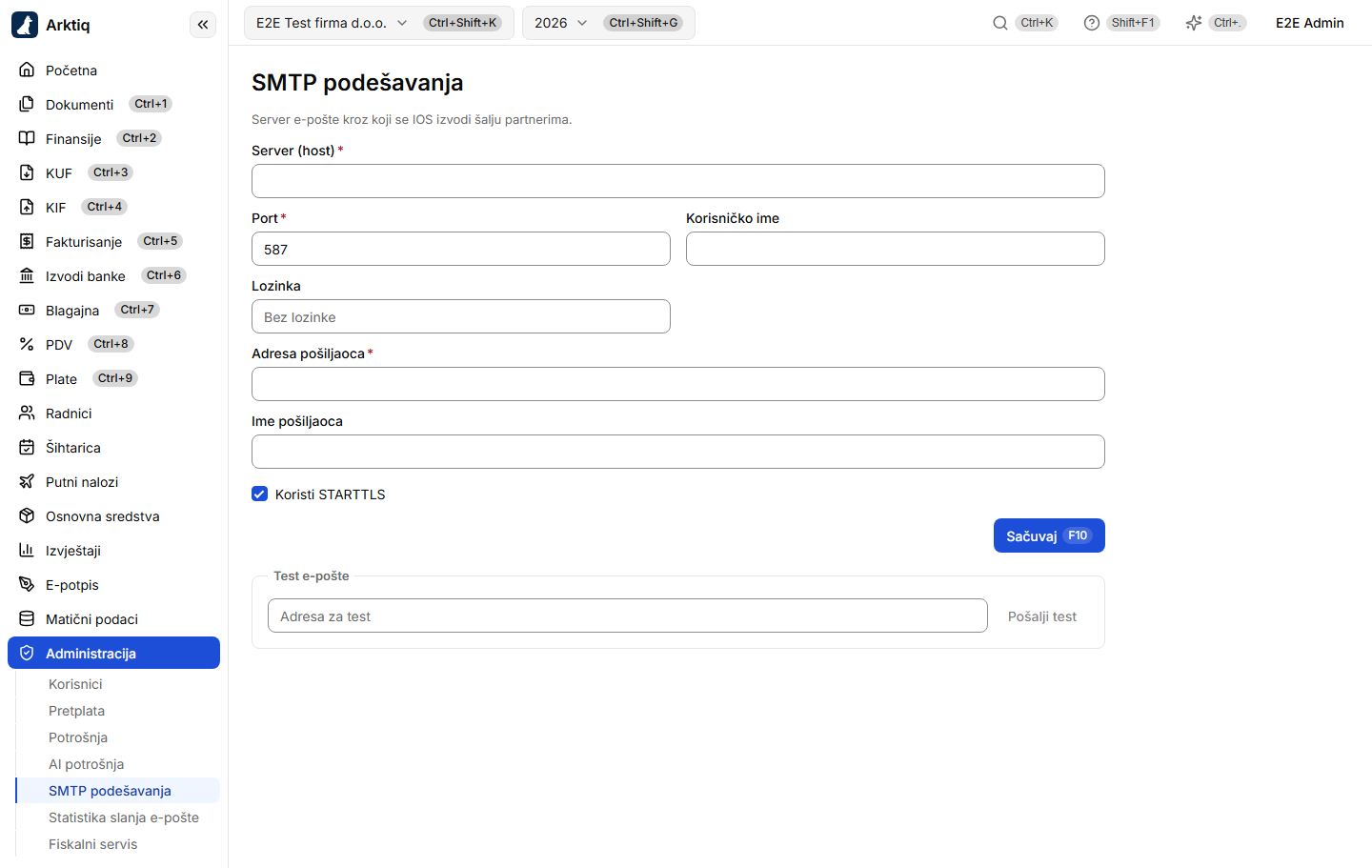Open the E2E Test firma d.o.o. company dropdown
Viewport: 1372px width, 868px height.
pos(379,23)
